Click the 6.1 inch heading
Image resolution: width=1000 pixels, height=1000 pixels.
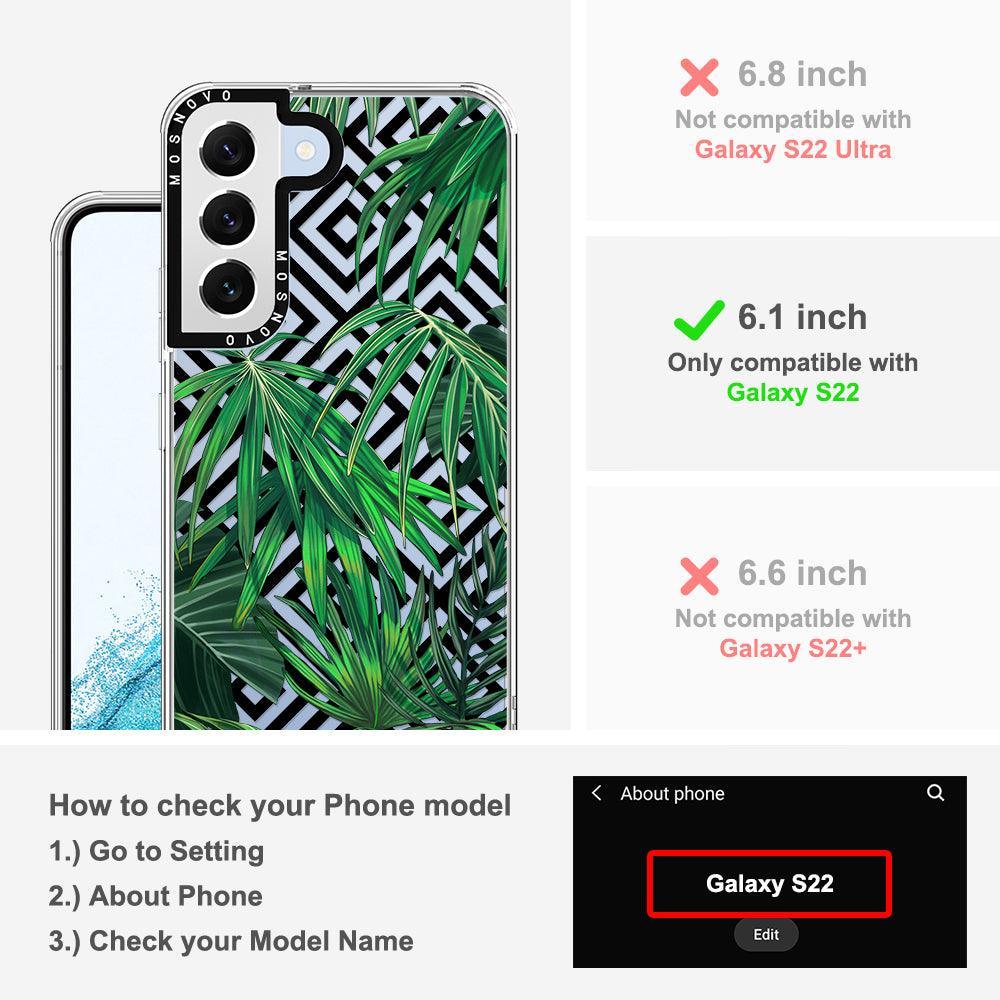coord(802,317)
